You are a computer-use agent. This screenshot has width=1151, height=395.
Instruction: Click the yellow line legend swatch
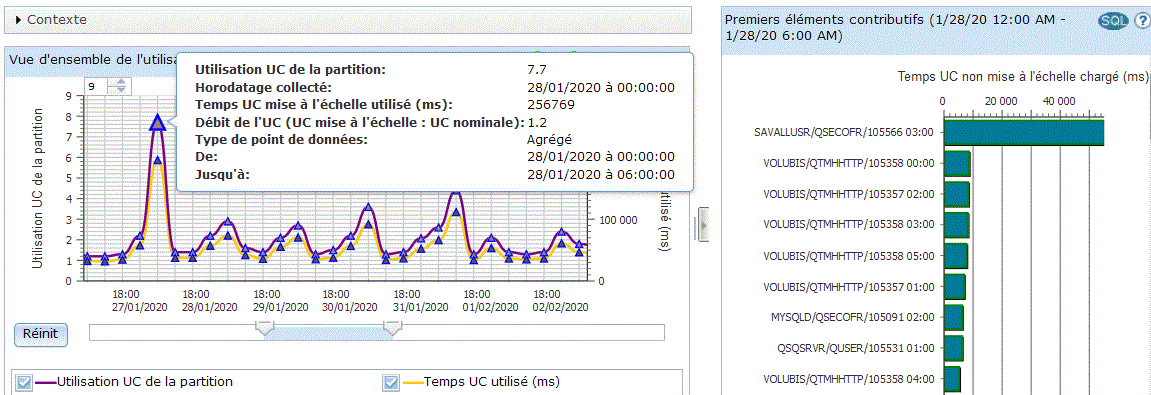click(414, 382)
